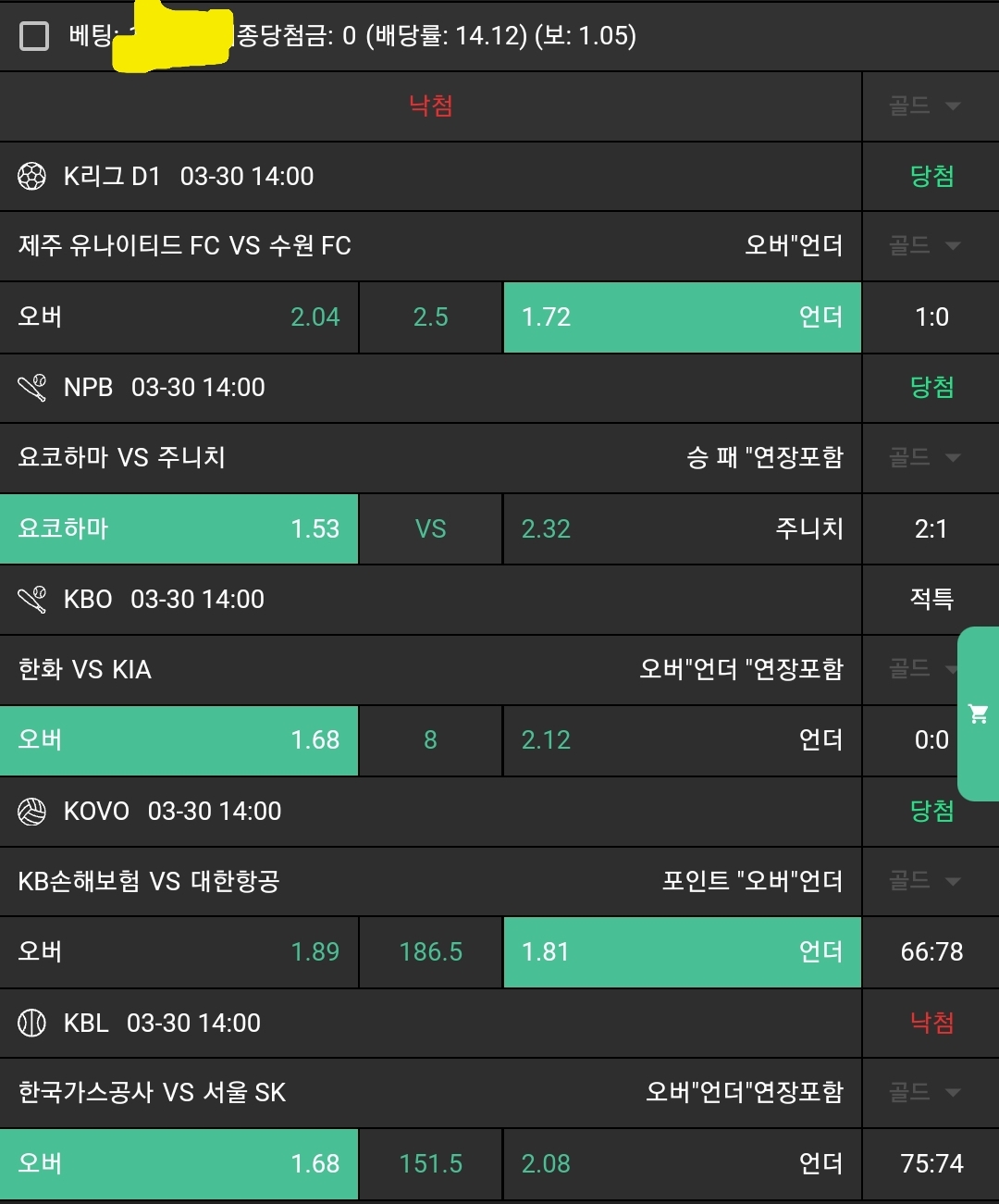Choose 오버 1.68 for 한국가스공사 VS 서울 SK
Viewport: 999px width, 1204px height.
pos(179,1163)
